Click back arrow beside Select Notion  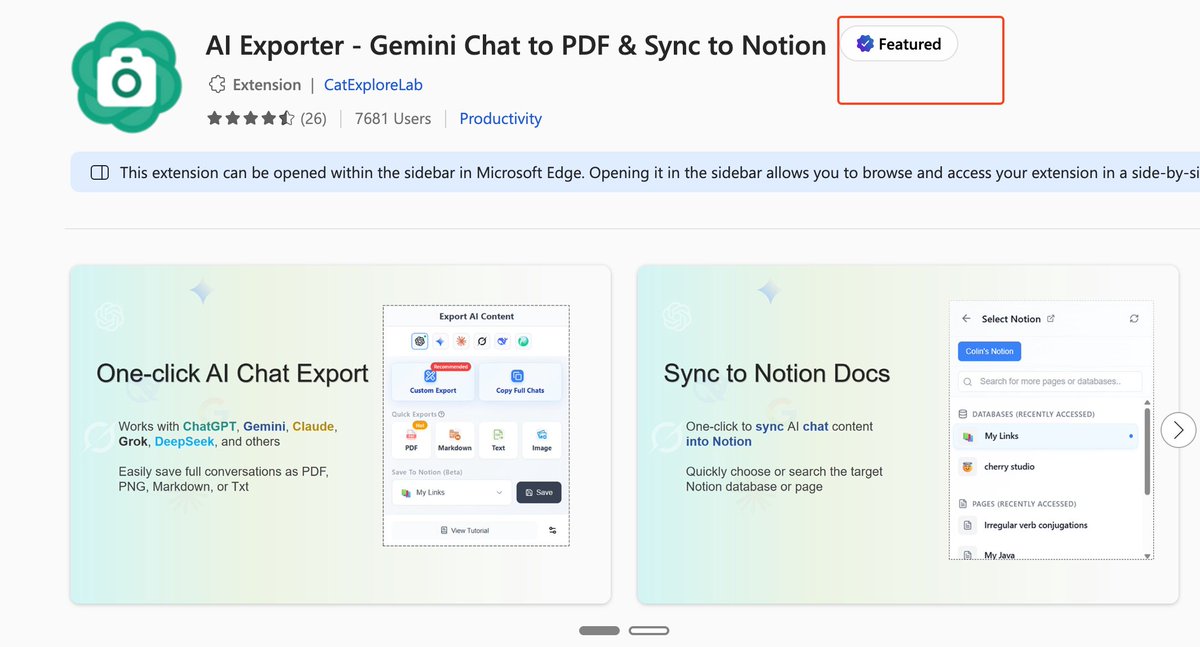point(966,319)
